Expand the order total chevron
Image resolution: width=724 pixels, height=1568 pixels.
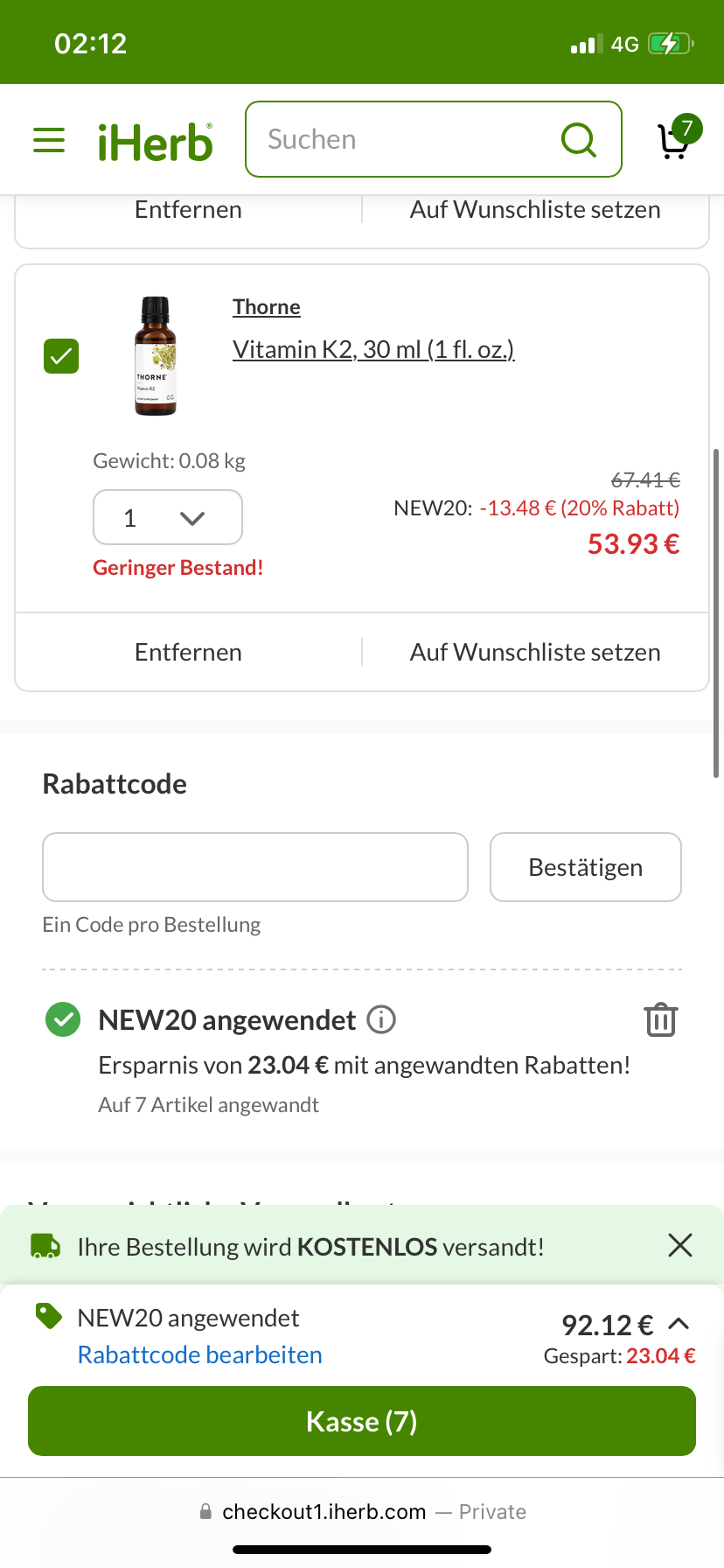679,1323
